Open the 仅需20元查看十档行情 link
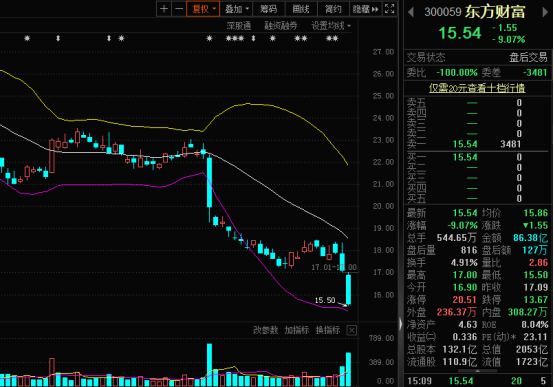The height and width of the screenshot is (387, 554). click(x=477, y=88)
